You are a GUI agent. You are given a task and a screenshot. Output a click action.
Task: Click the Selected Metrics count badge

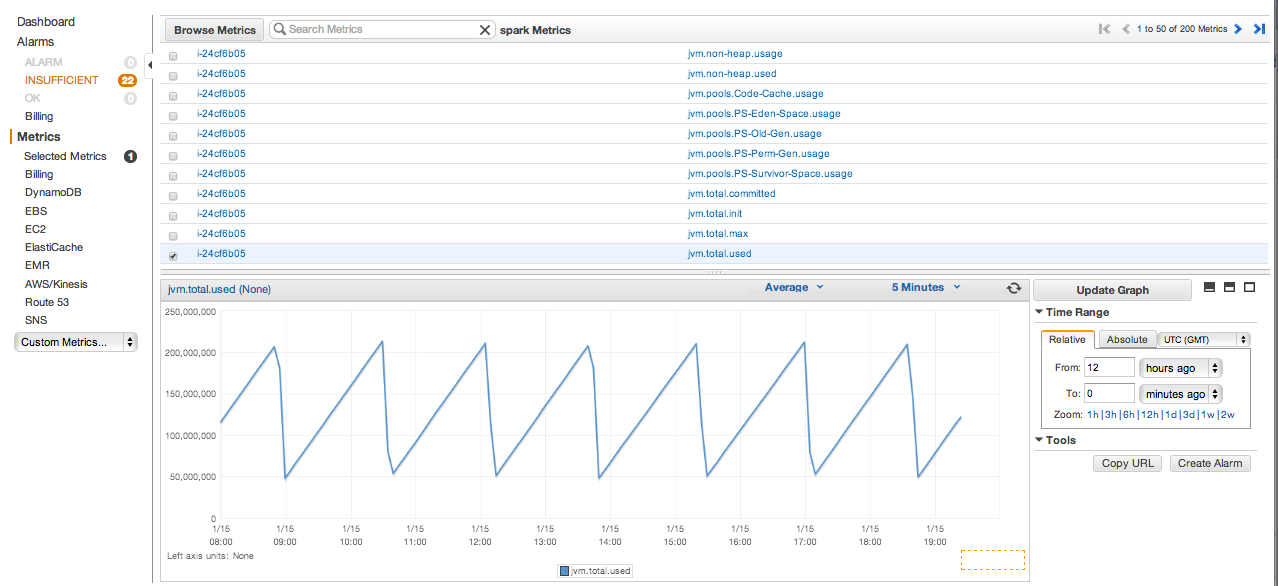pyautogui.click(x=130, y=156)
